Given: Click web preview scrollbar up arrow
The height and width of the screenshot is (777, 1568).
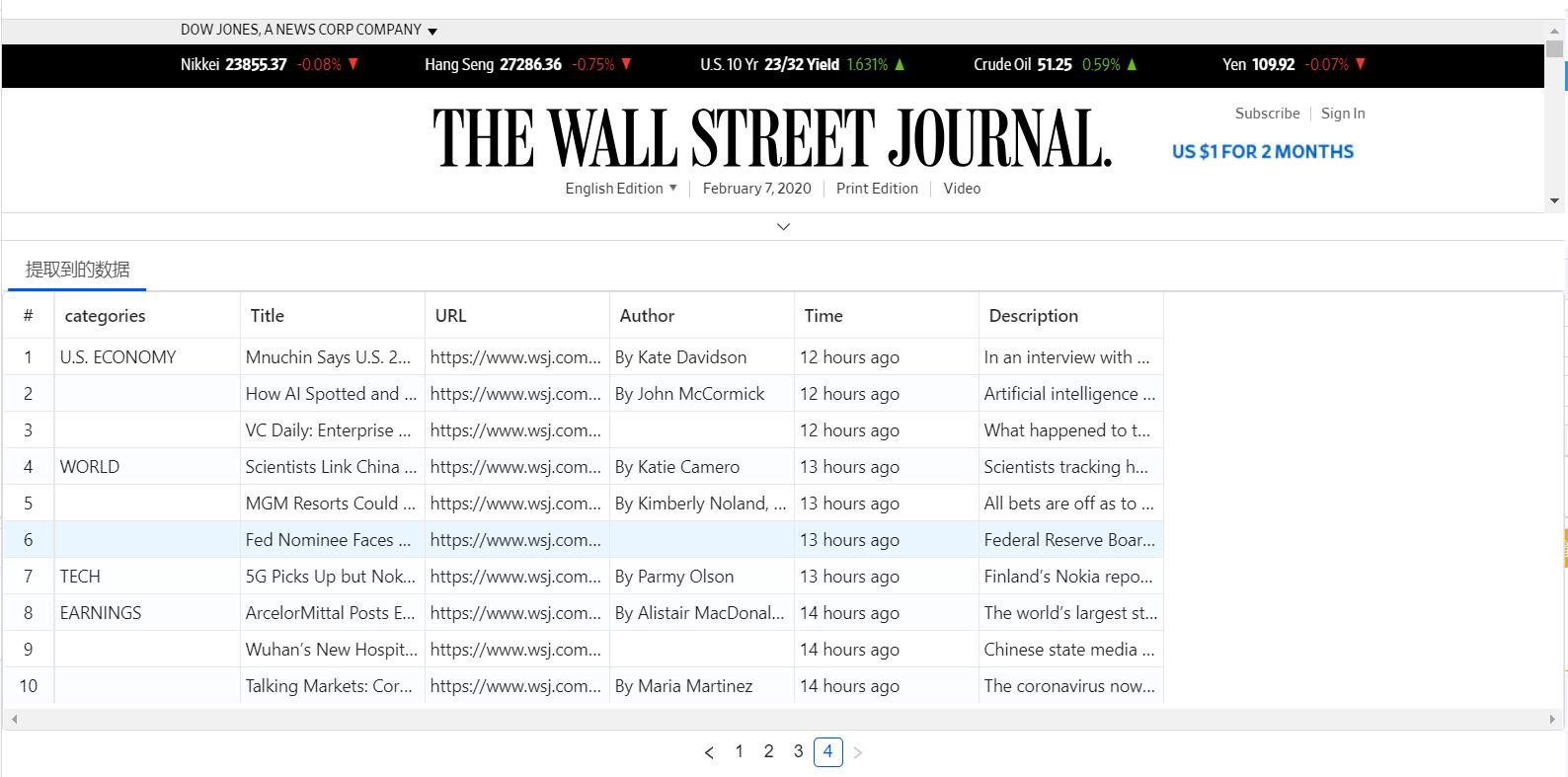Looking at the screenshot, I should click(1555, 32).
